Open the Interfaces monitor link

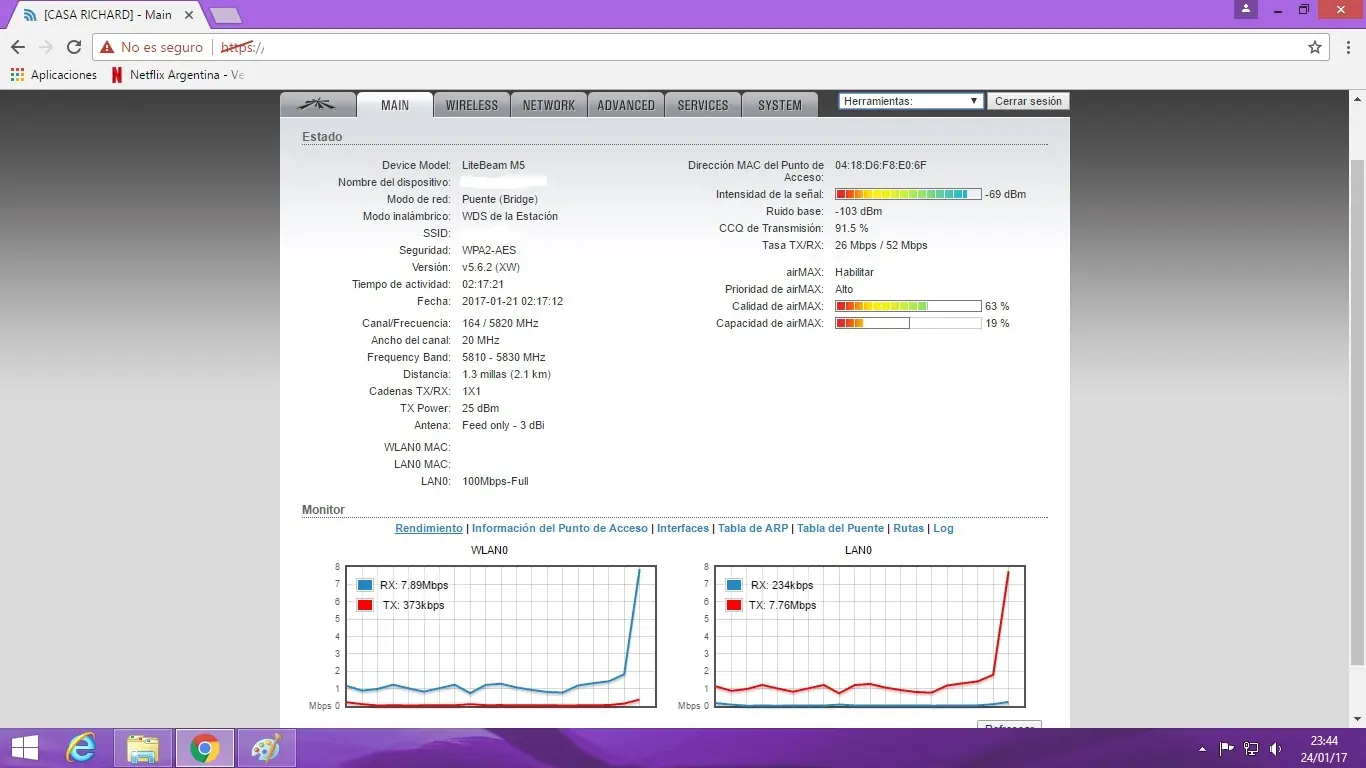(683, 528)
